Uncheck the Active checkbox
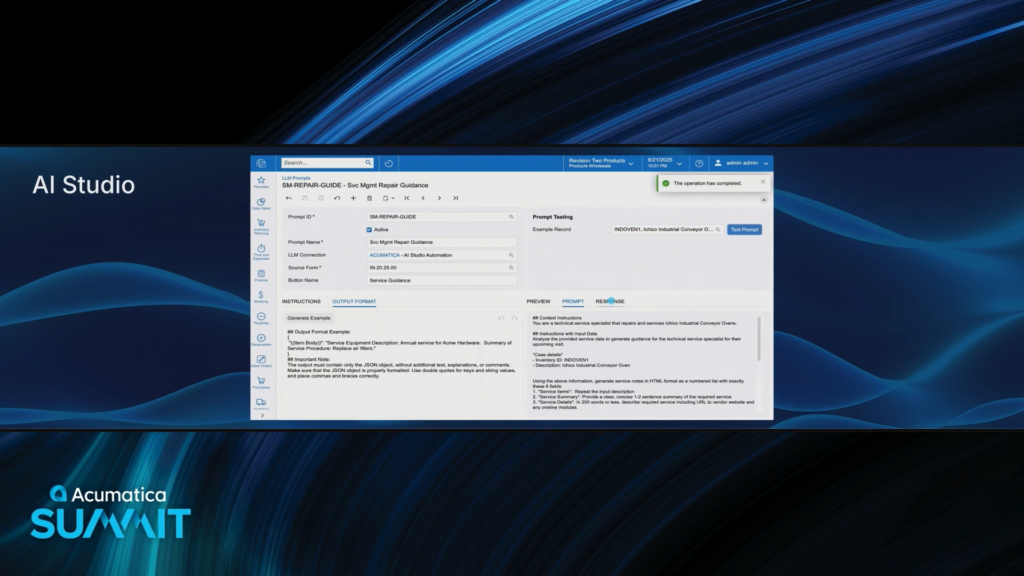The width and height of the screenshot is (1024, 576). tap(369, 229)
